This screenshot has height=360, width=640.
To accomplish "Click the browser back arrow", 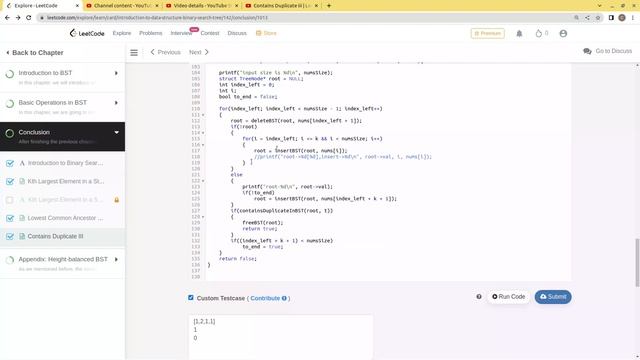I will (x=7, y=18).
